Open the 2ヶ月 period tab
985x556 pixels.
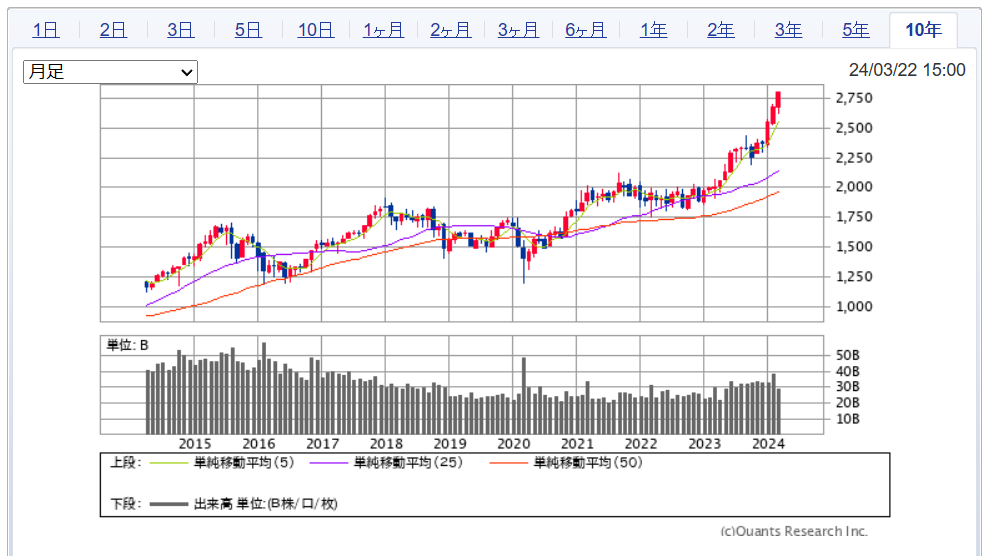click(450, 30)
